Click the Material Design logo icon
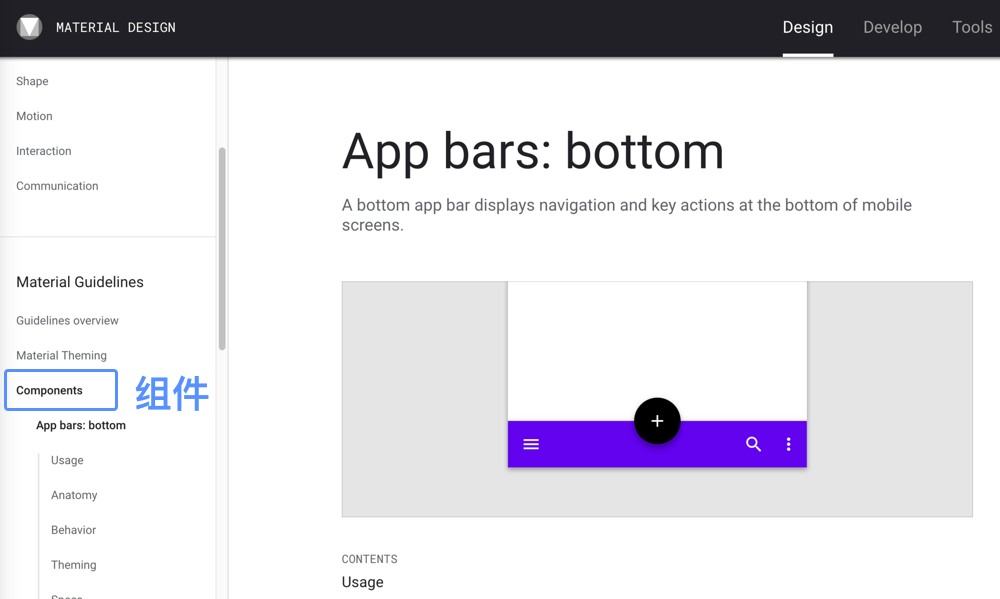Image resolution: width=1000 pixels, height=599 pixels. 29,27
